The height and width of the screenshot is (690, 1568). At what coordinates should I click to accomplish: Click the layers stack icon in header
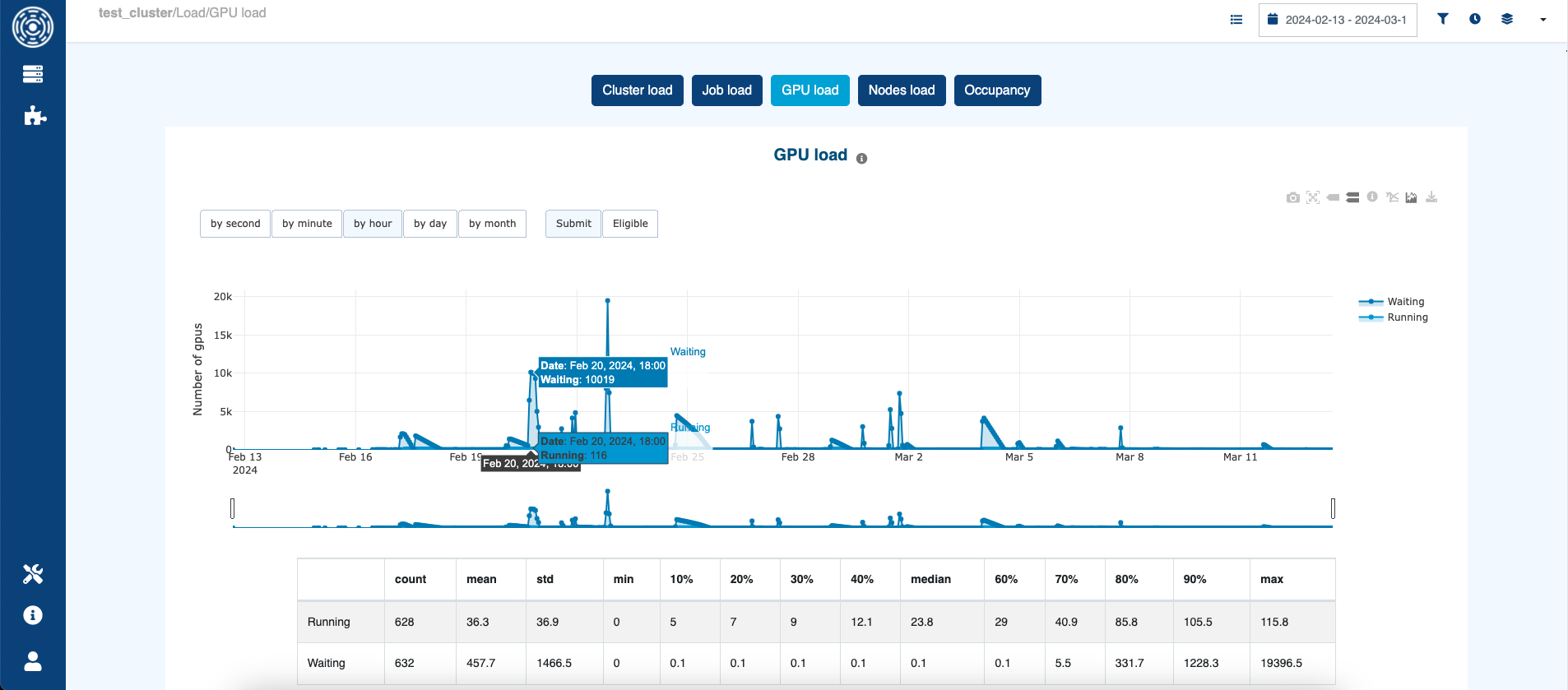click(1506, 19)
